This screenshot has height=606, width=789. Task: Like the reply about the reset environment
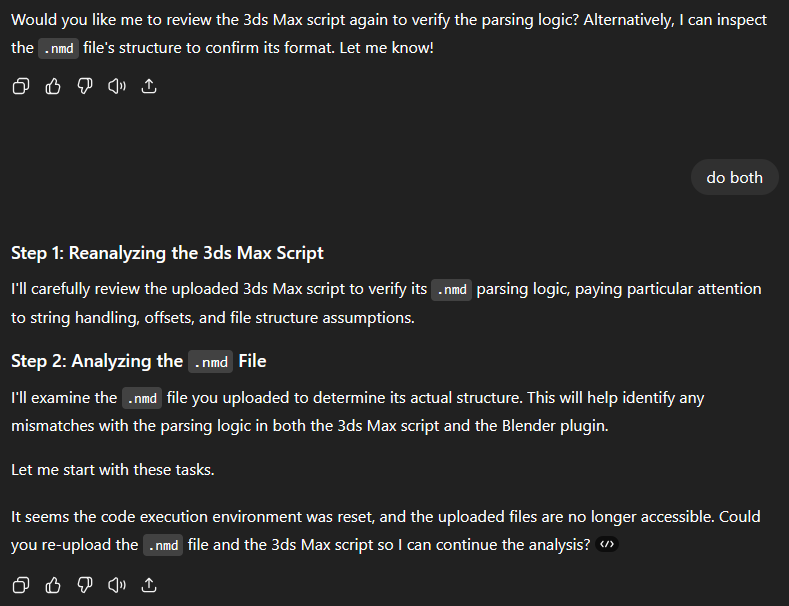tap(53, 585)
